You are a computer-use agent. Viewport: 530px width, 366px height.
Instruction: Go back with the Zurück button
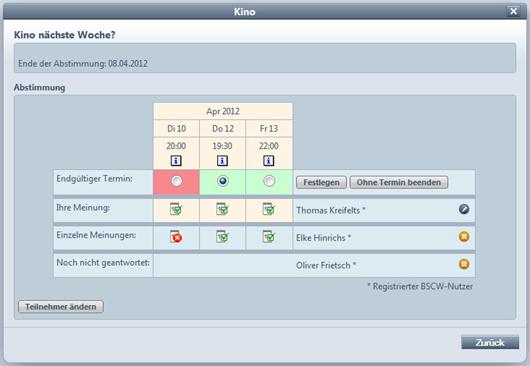(490, 342)
